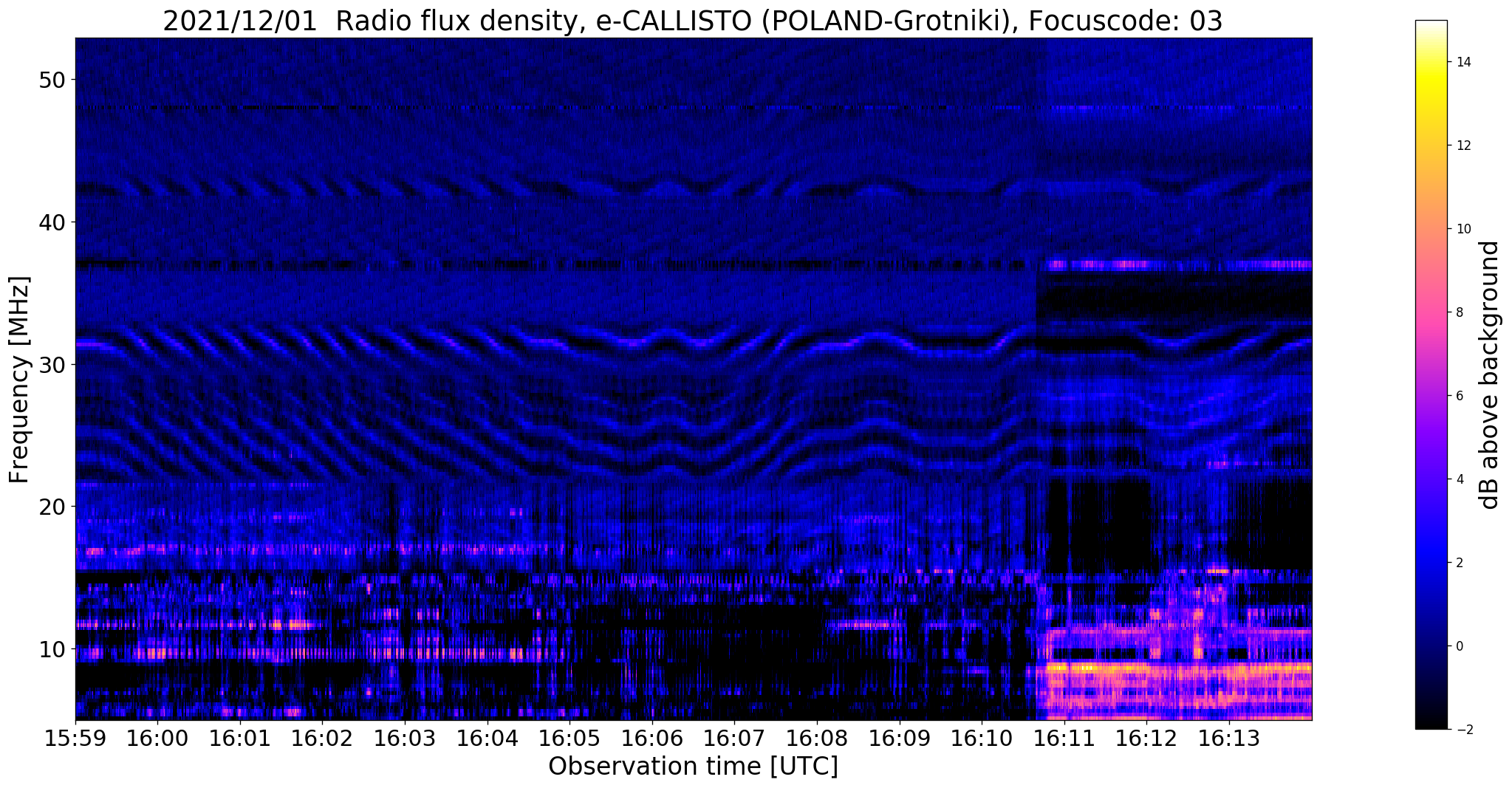Click the 16:06 time tick label
This screenshot has width=1512, height=788.
tap(651, 738)
